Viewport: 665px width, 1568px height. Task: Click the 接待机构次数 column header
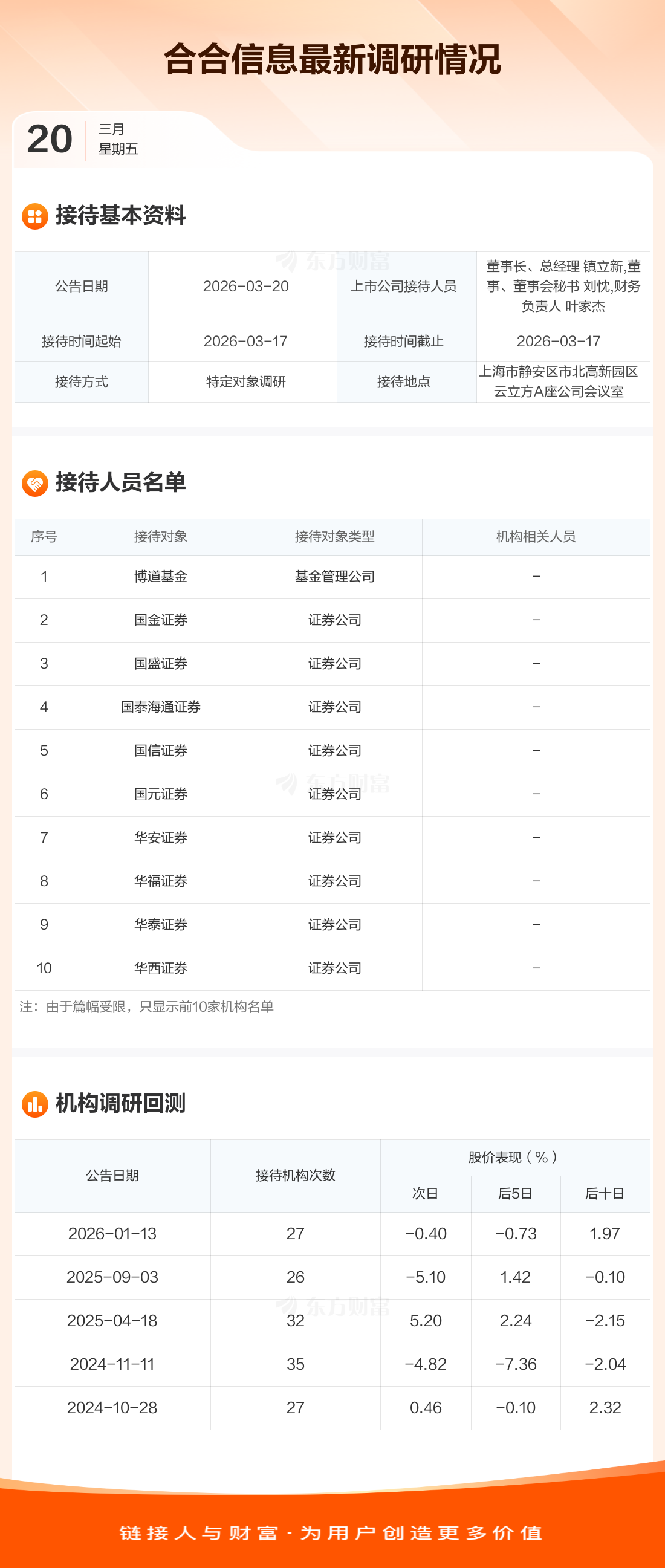pos(296,1175)
